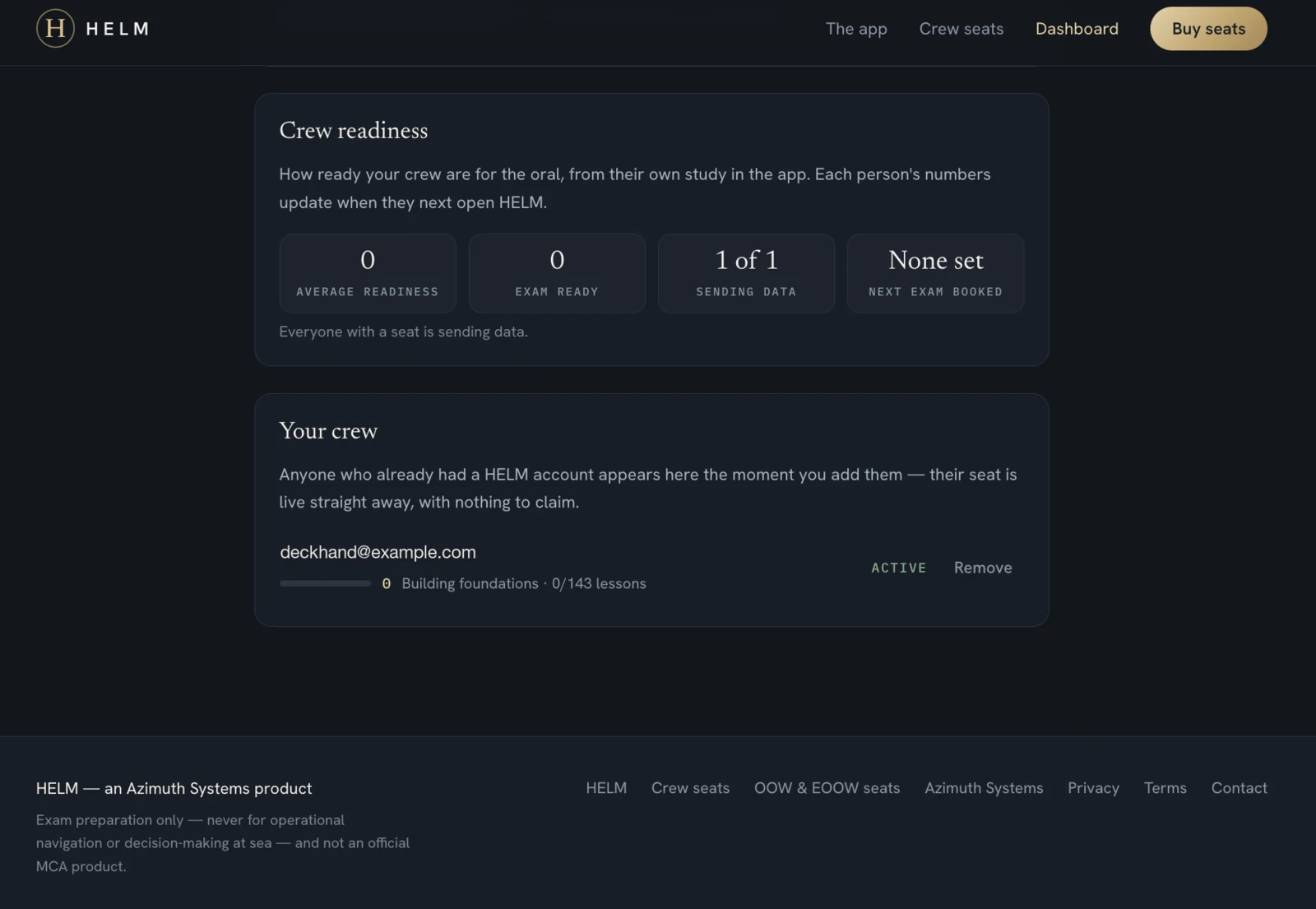
Task: Click the HELM circular H logo icon
Action: [x=55, y=29]
